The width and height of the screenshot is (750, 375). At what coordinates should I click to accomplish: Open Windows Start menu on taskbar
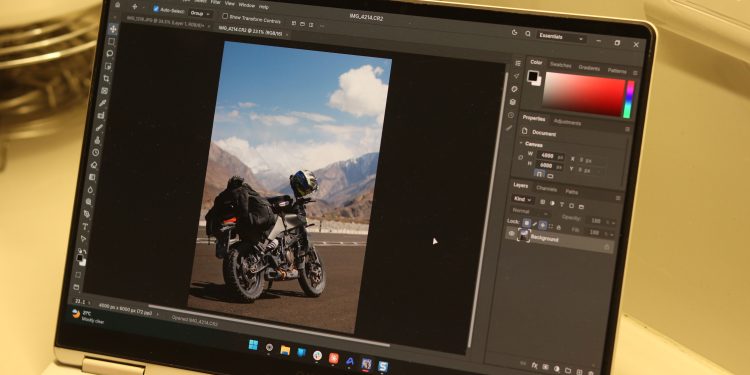(x=253, y=344)
